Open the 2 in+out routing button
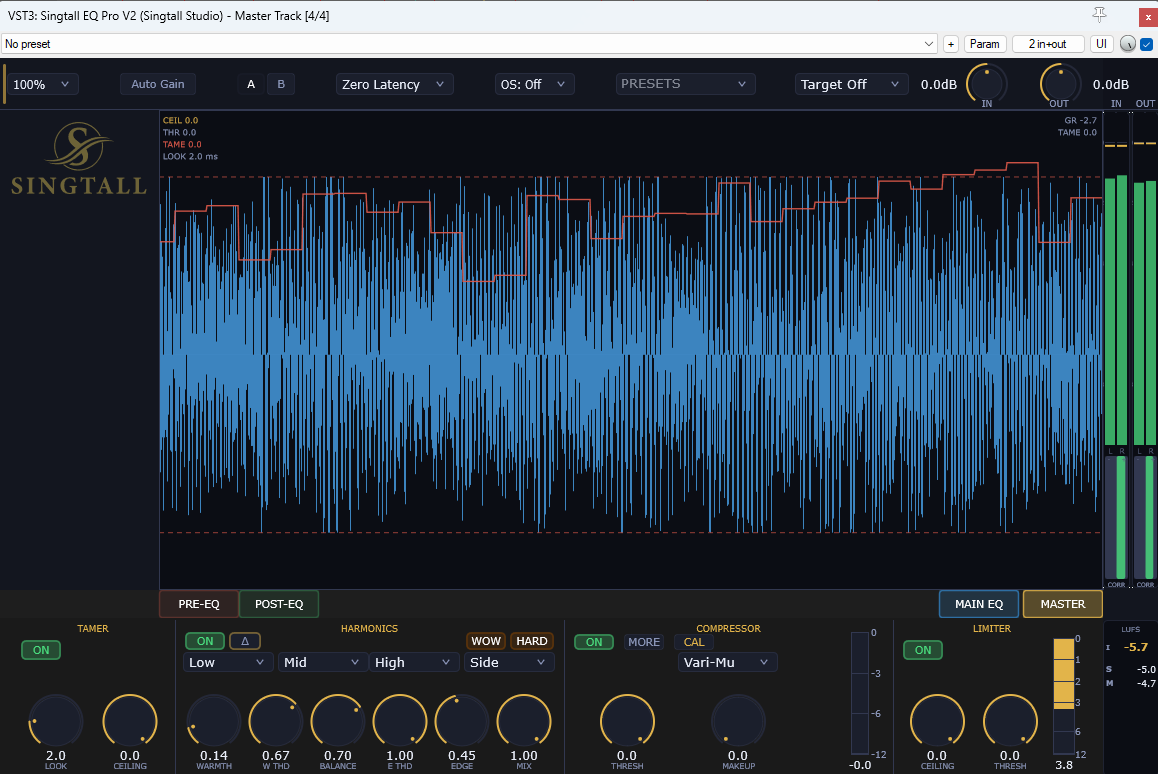 (x=1047, y=44)
